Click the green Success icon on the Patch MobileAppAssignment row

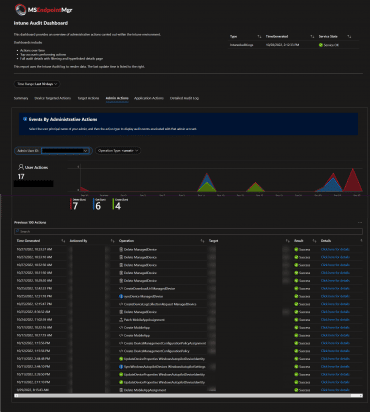click(x=296, y=320)
